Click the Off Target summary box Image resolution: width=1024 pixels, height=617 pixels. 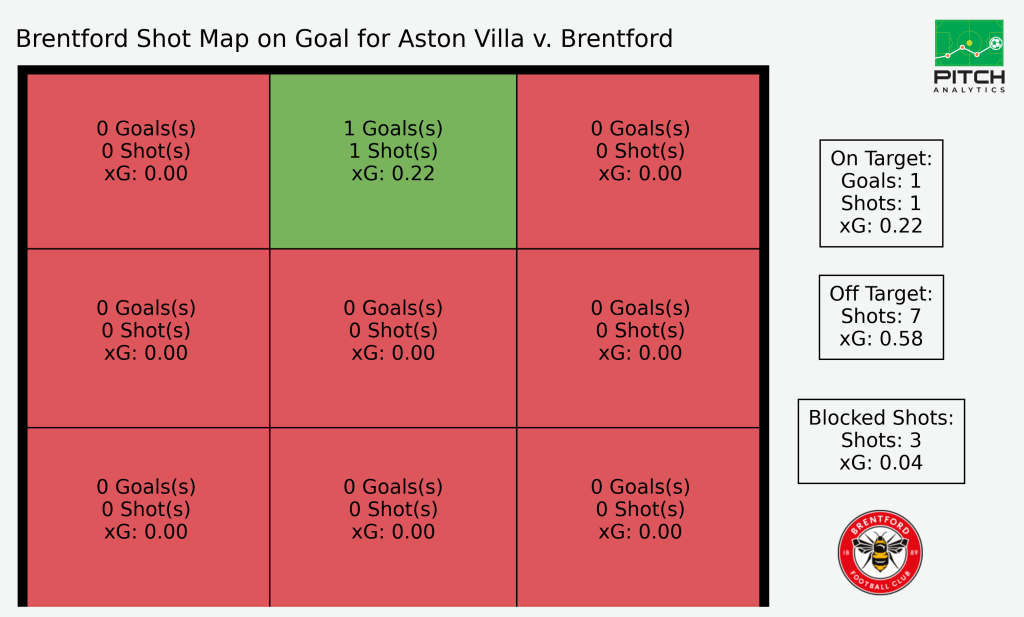click(x=881, y=317)
